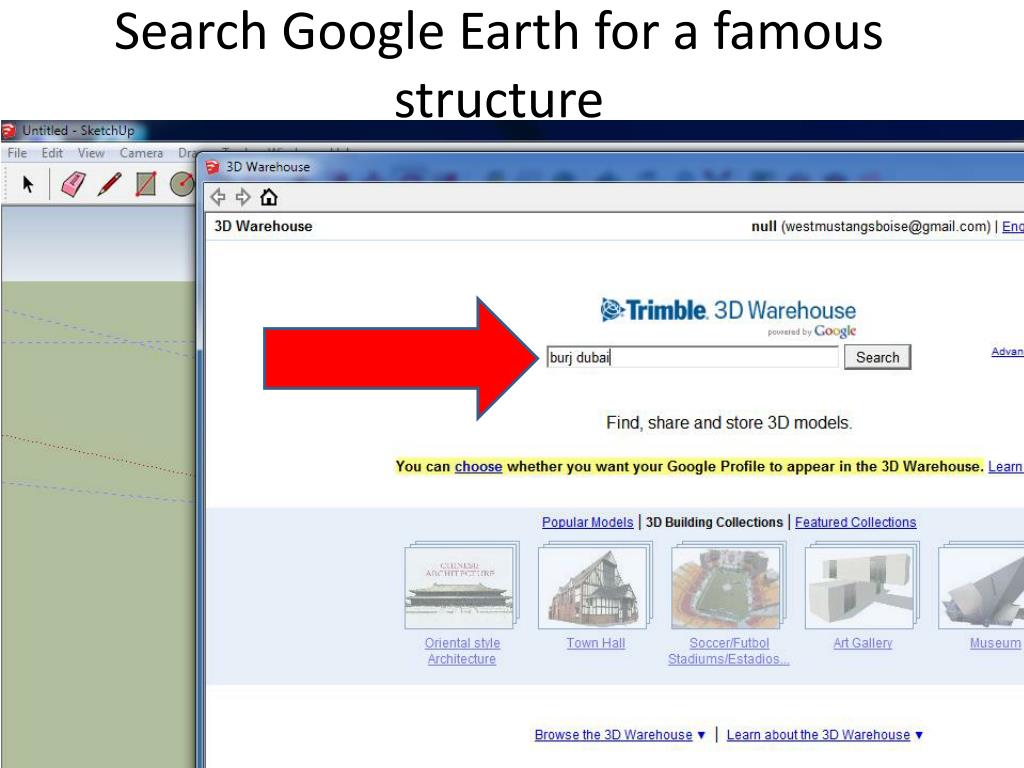Screen dimensions: 1024x768
Task: Activate the Rectangle tool in SketchUp toolbar
Action: pos(146,184)
